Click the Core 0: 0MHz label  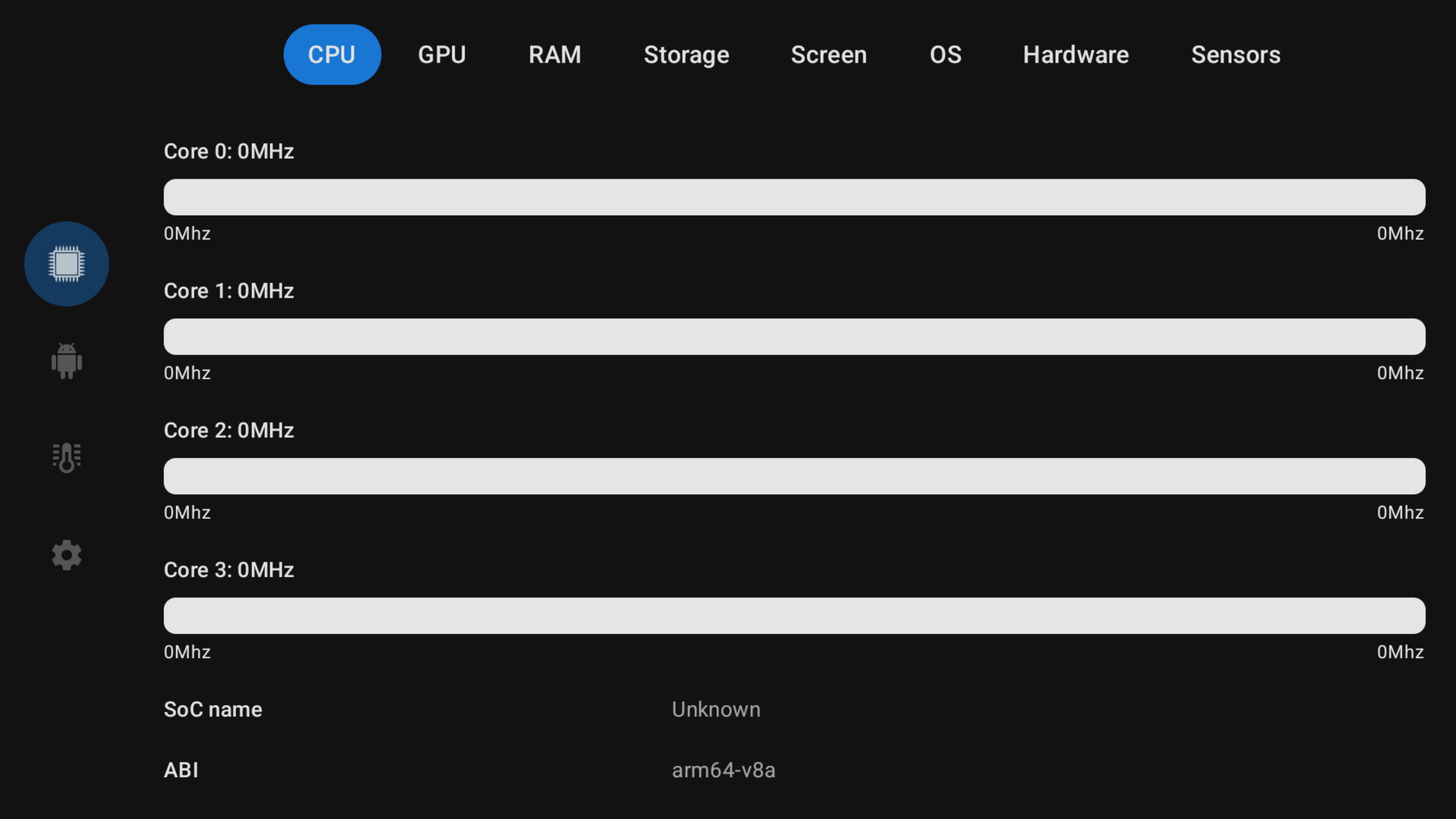(229, 152)
